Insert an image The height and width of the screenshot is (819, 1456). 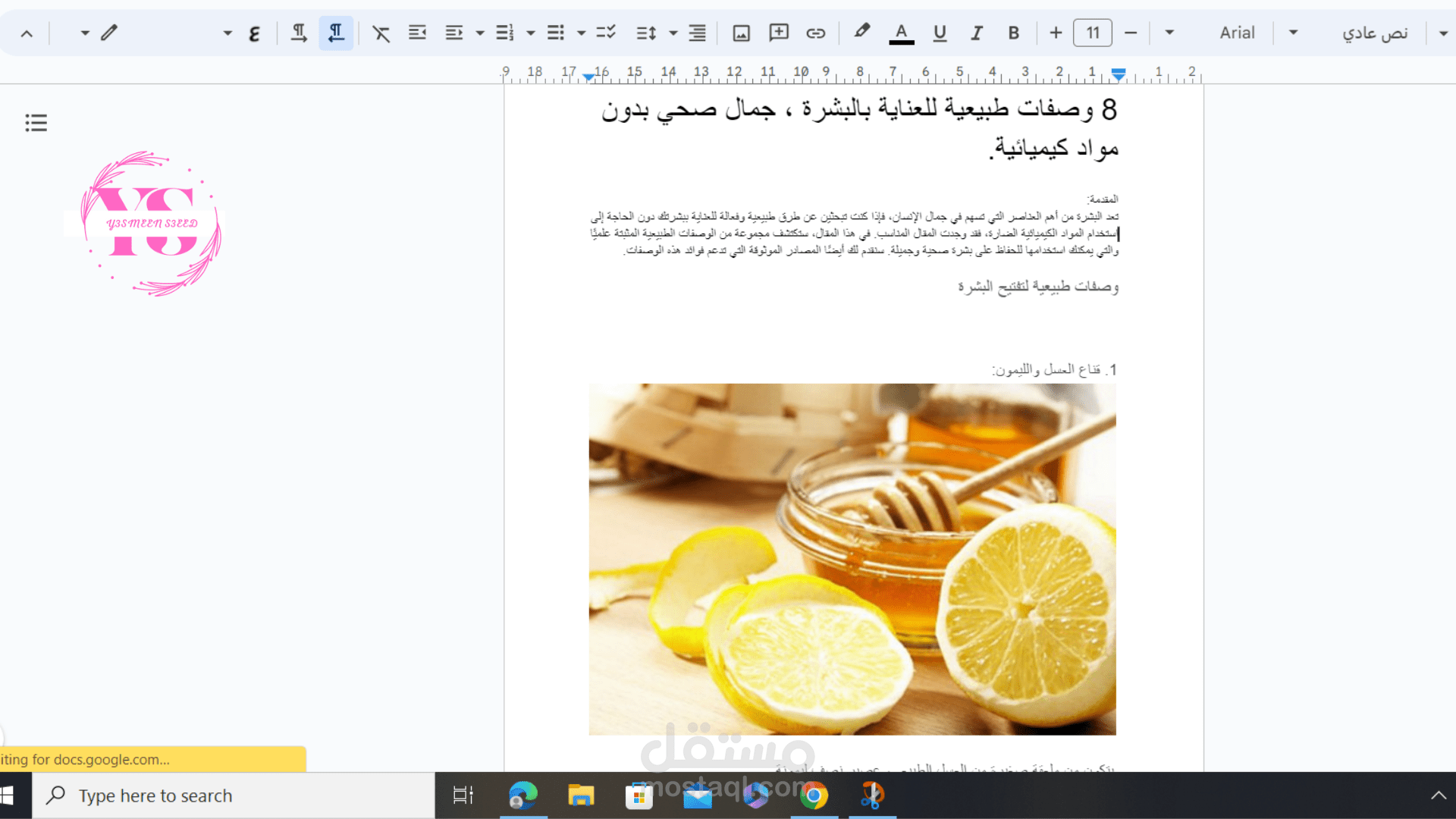[741, 33]
